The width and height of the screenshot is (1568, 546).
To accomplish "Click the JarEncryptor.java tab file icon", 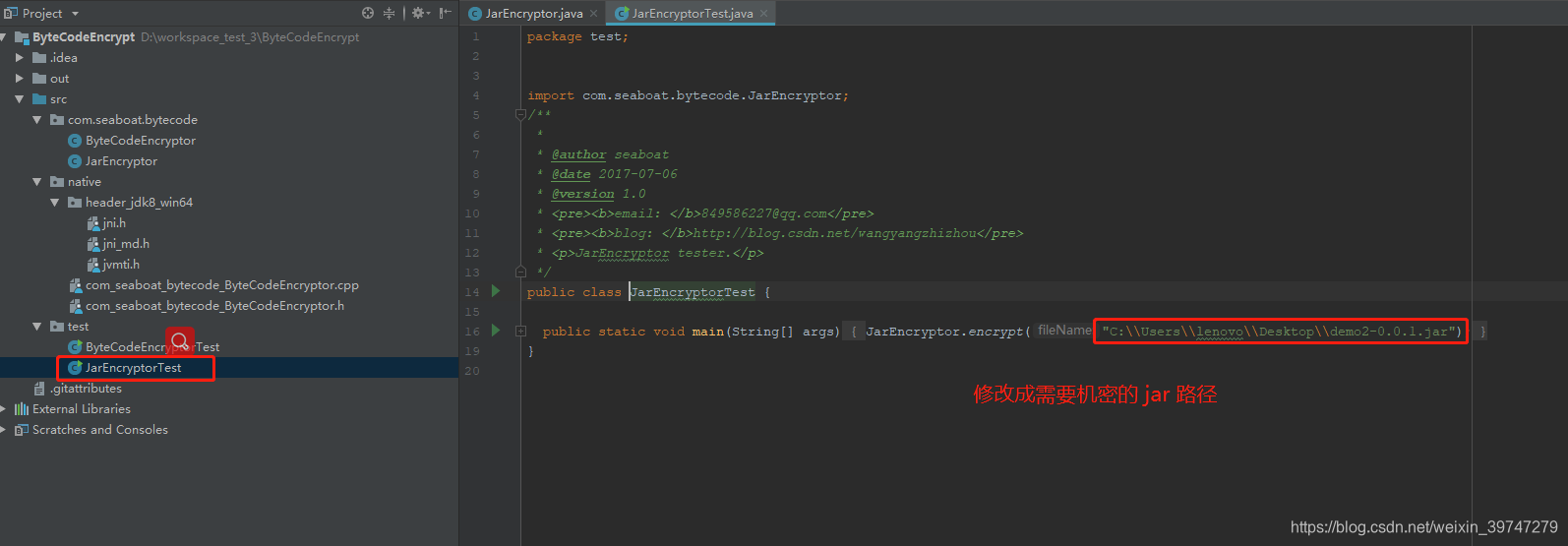I will click(x=475, y=14).
